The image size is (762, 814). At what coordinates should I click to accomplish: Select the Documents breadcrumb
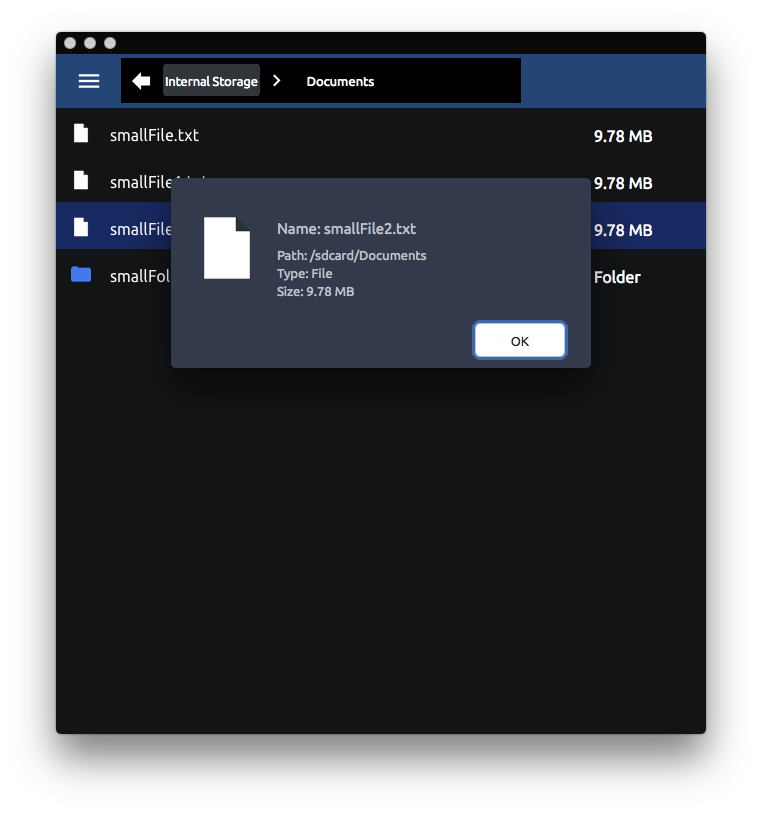coord(340,81)
